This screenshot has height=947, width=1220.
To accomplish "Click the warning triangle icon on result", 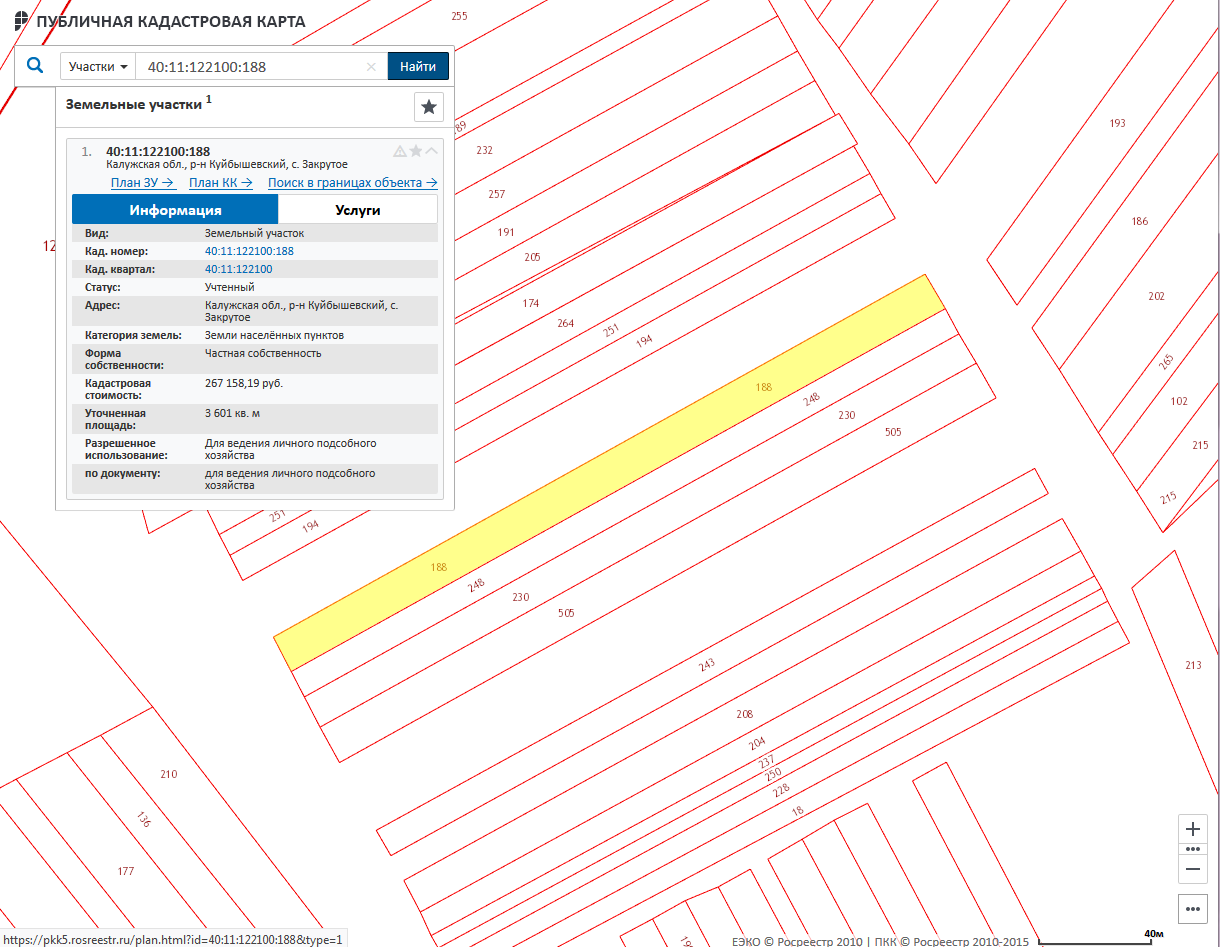I will tap(400, 151).
